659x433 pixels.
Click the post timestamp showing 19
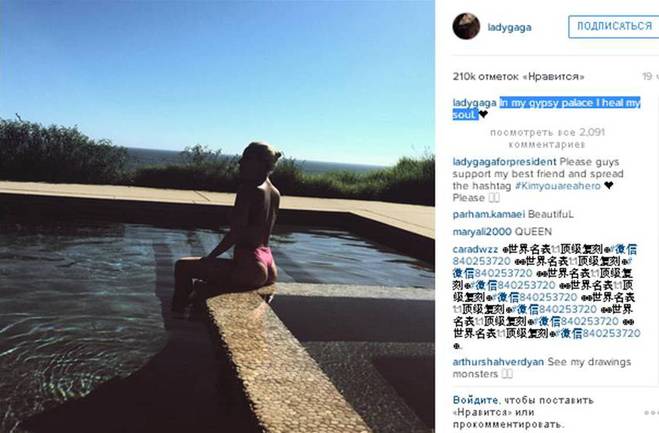(x=650, y=77)
